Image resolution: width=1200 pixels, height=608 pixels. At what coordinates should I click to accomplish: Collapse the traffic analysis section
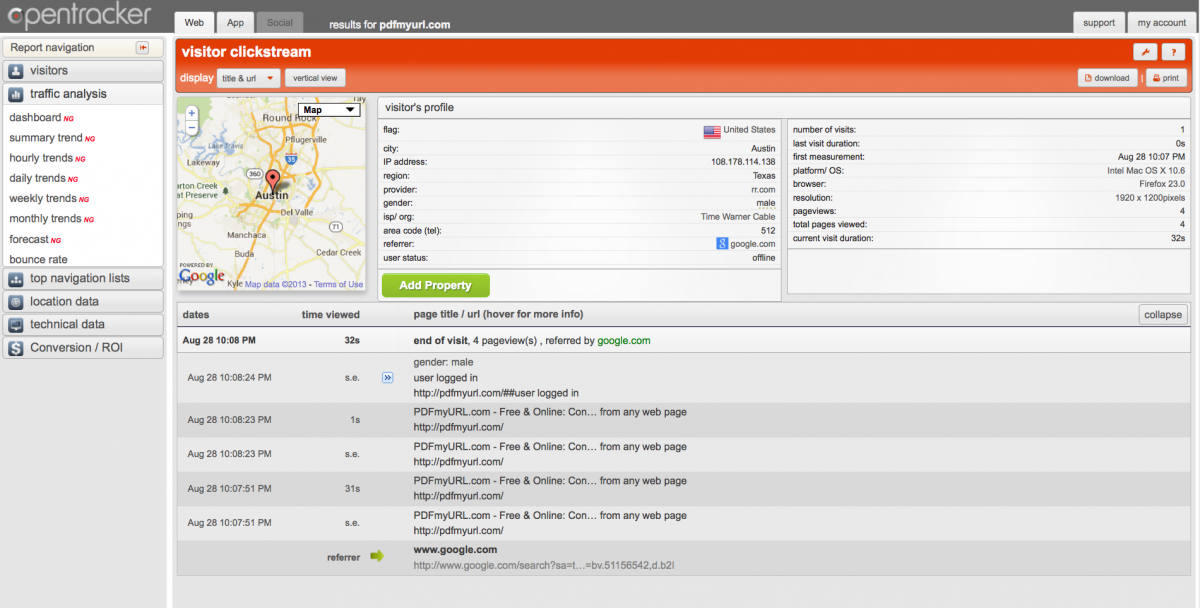click(83, 94)
